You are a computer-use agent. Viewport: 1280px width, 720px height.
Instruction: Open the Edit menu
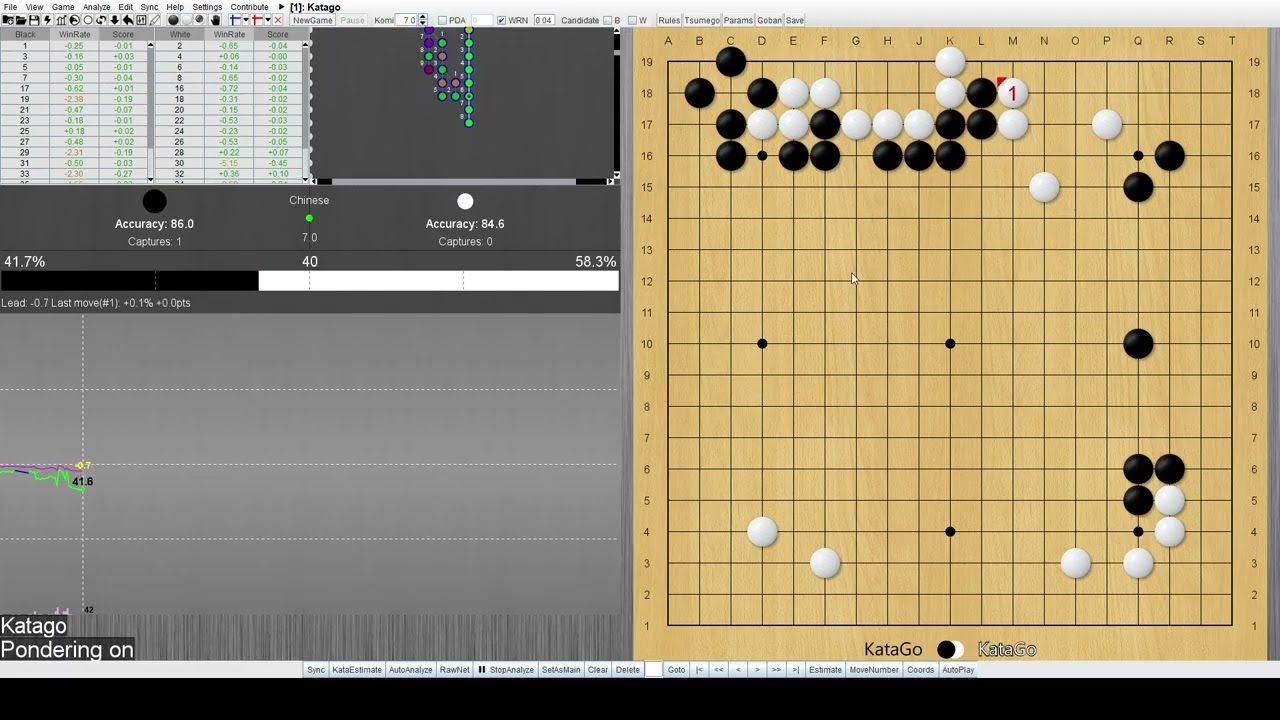point(125,7)
